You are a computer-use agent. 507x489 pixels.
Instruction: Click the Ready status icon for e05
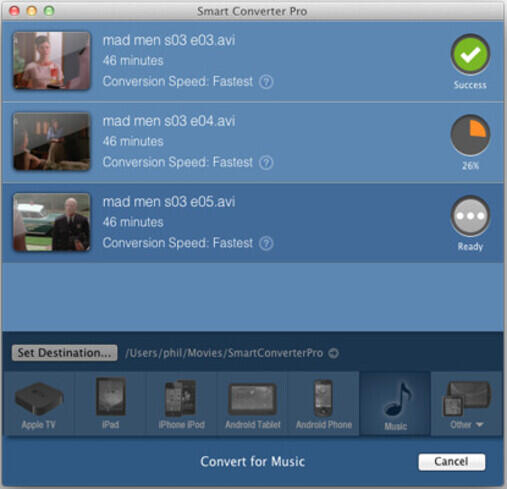[x=470, y=216]
